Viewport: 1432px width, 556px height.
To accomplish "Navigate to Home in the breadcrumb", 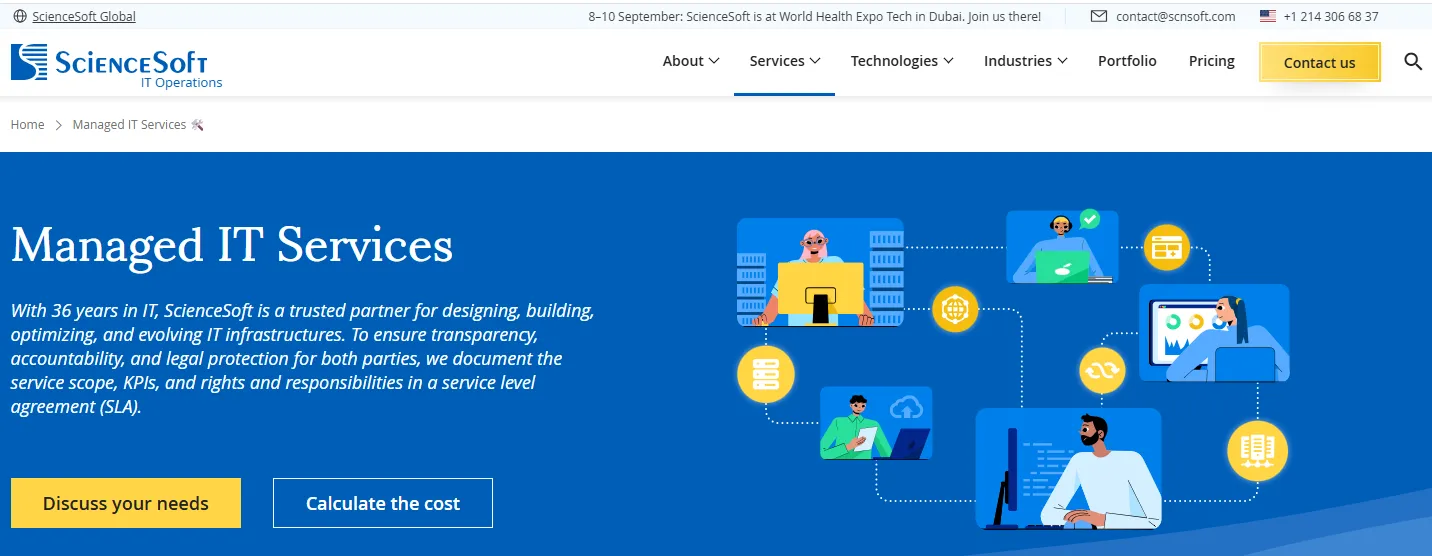I will pyautogui.click(x=28, y=125).
